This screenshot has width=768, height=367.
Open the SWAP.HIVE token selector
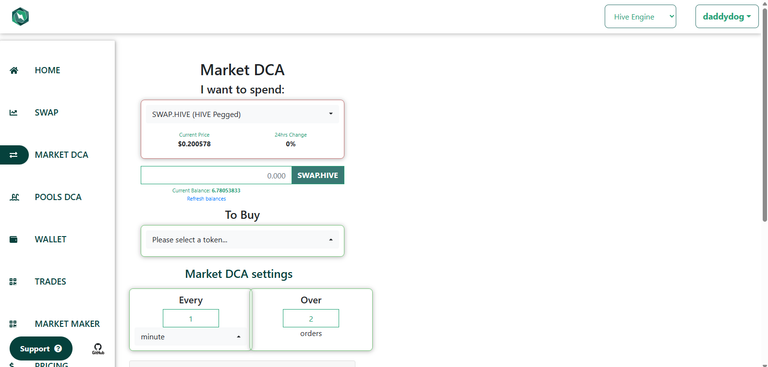(x=242, y=114)
